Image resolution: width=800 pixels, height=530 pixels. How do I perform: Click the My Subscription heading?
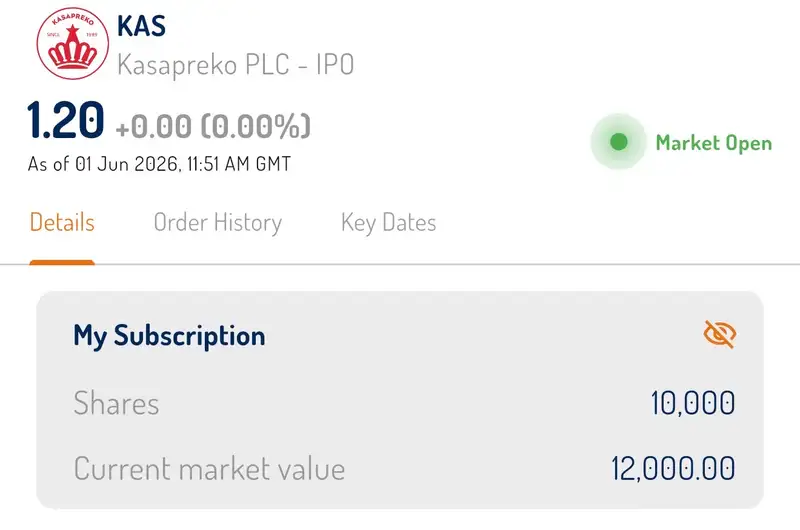169,336
